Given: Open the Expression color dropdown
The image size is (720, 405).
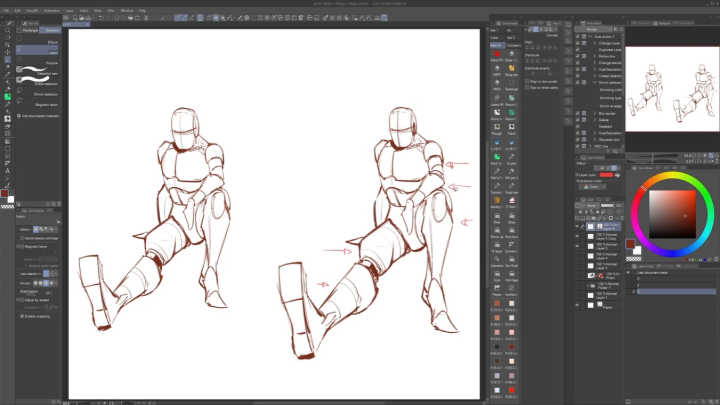Looking at the screenshot, I should [592, 186].
